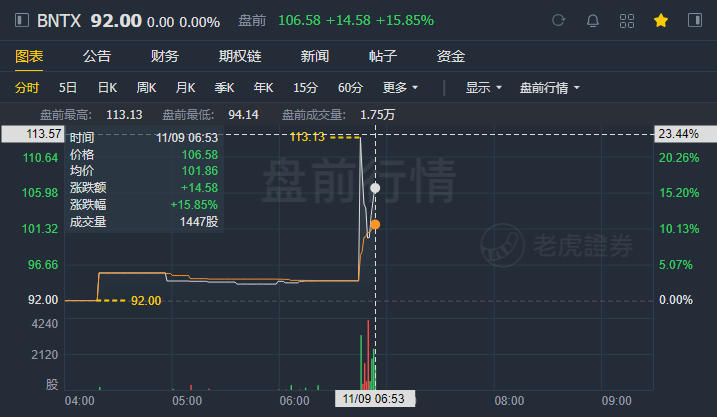Refresh the BNTX quote data

point(558,20)
